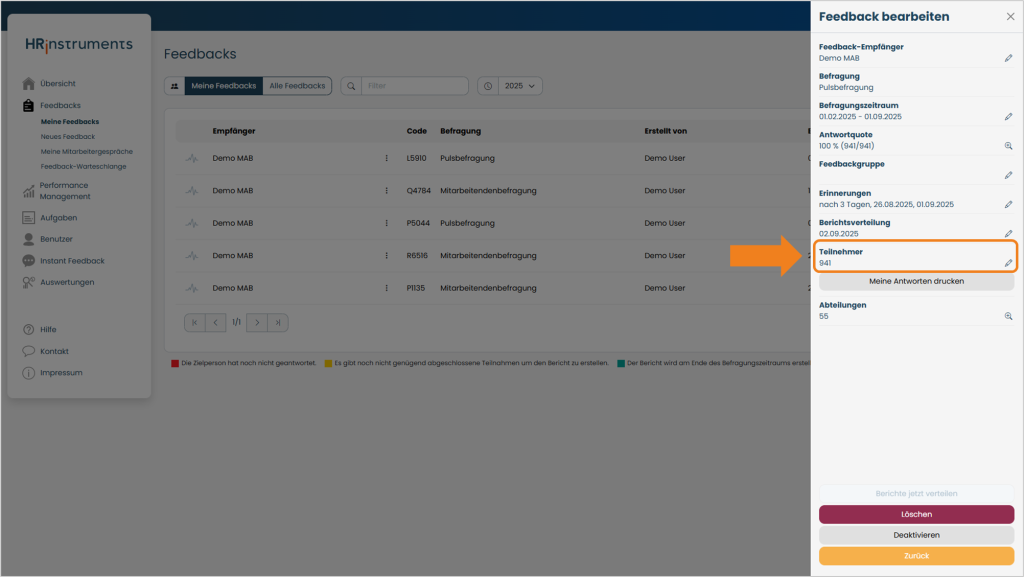Switch to the Meine Feedbacks tab
Viewport: 1024px width, 577px height.
coord(223,86)
